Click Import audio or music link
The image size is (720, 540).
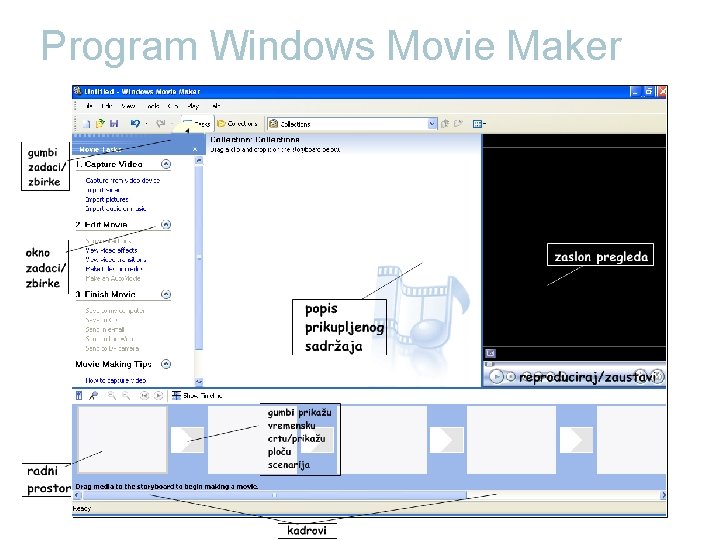pos(116,208)
